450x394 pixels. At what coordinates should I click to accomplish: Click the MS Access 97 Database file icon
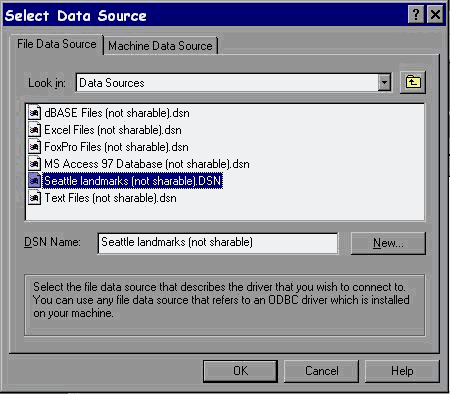point(34,164)
